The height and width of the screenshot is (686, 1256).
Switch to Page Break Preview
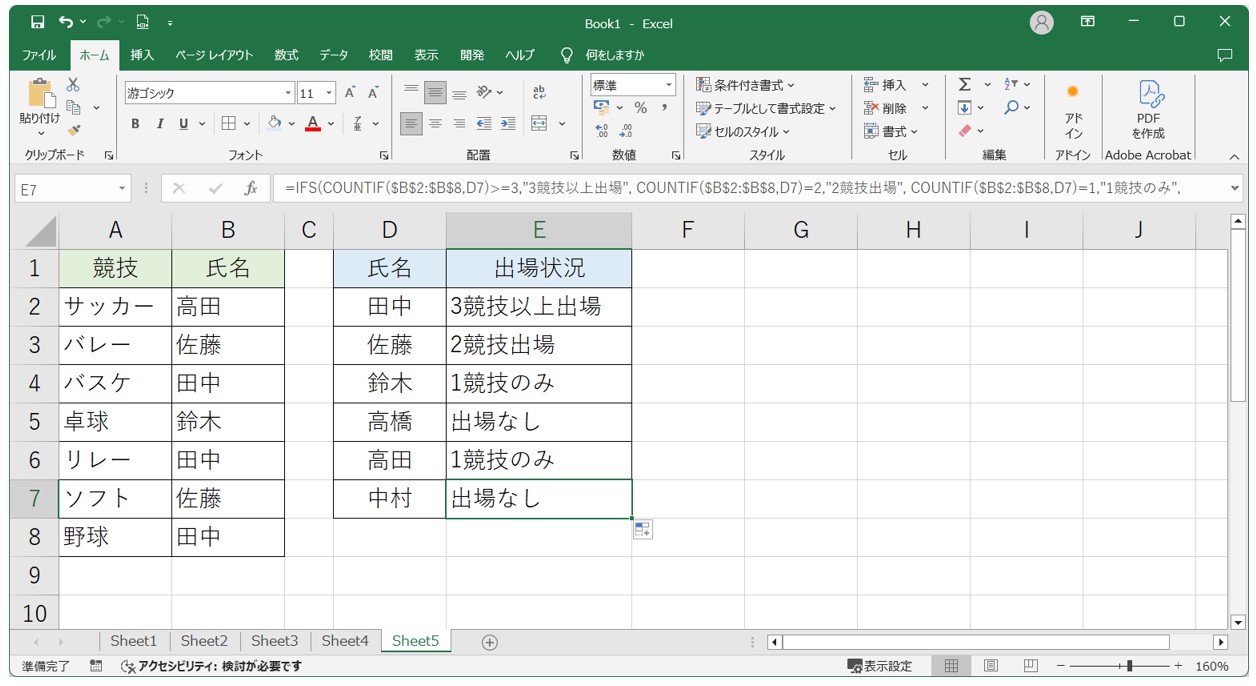tap(1029, 666)
